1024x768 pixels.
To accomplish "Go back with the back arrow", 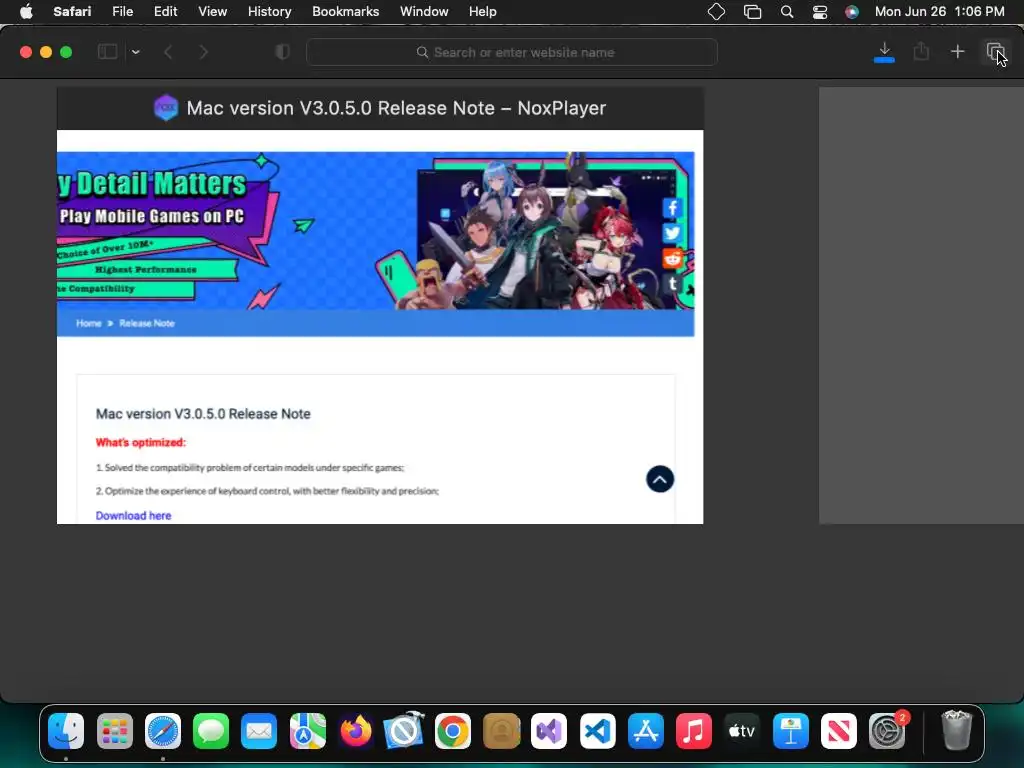I will tap(168, 52).
